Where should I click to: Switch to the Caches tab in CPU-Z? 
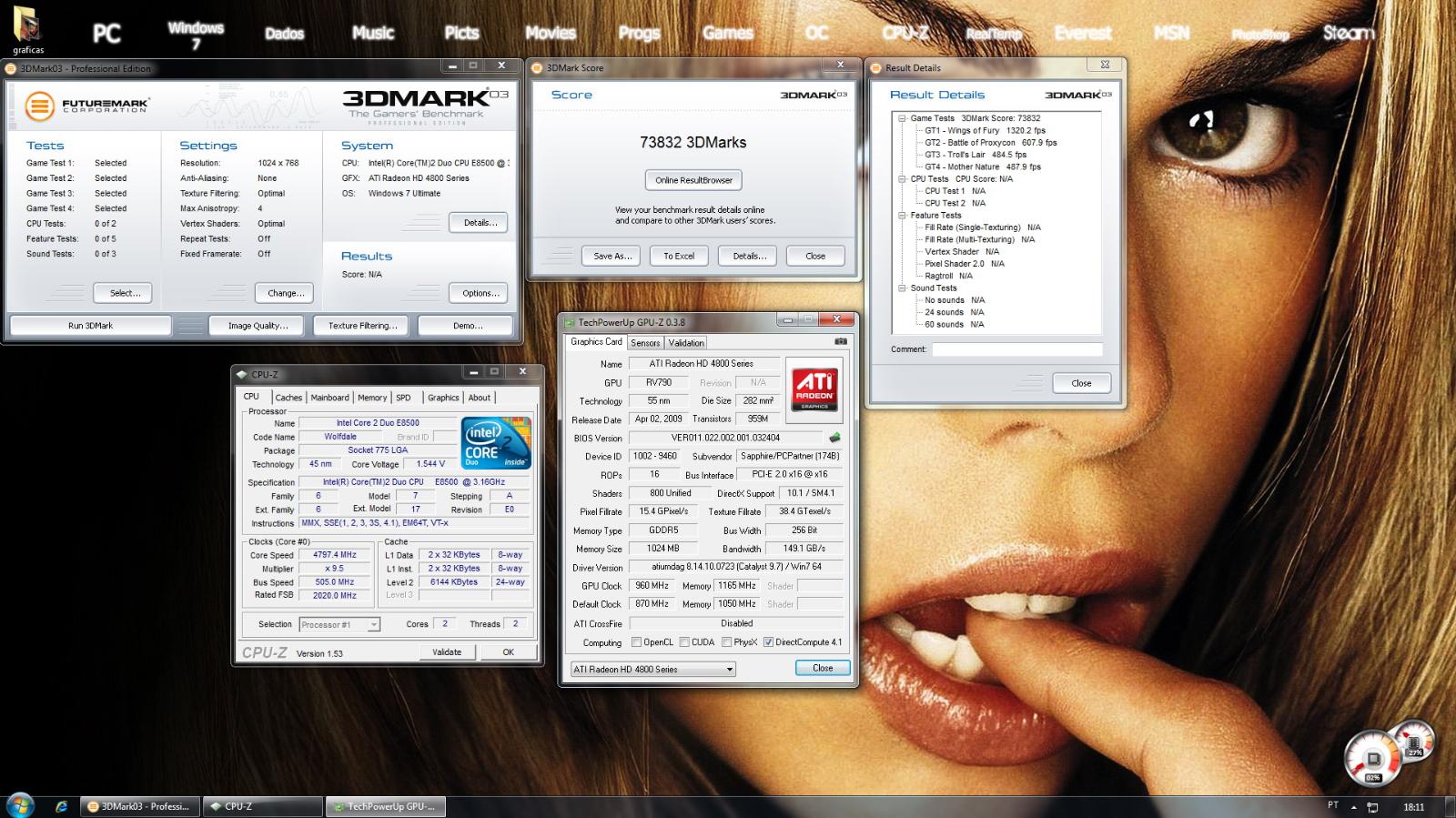(288, 398)
